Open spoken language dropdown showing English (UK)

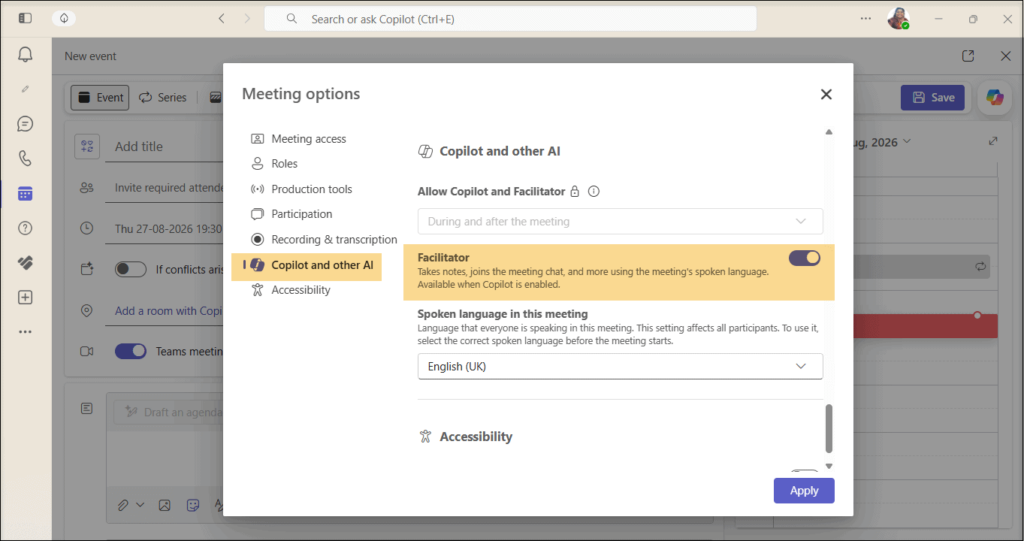point(620,367)
